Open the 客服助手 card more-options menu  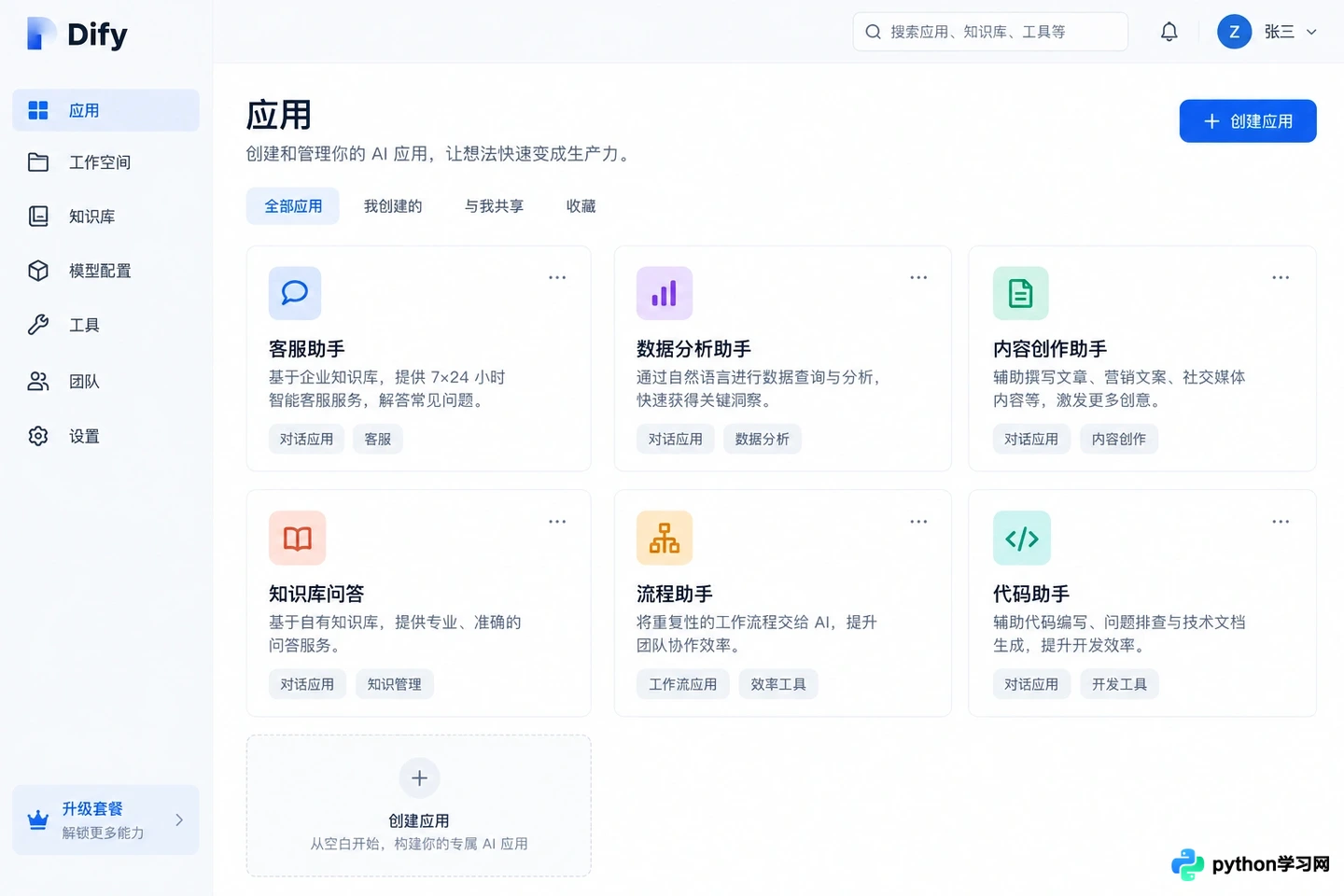point(557,277)
